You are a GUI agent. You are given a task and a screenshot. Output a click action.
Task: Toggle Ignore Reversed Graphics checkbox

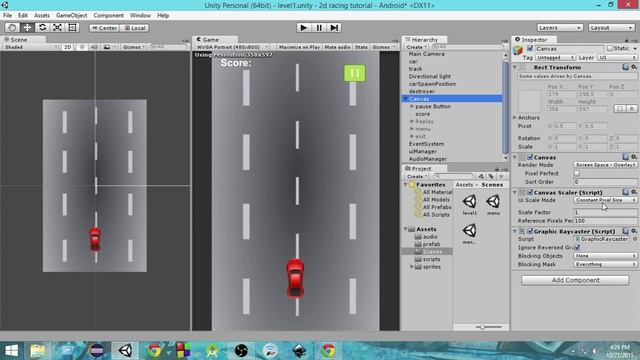pyautogui.click(x=577, y=247)
